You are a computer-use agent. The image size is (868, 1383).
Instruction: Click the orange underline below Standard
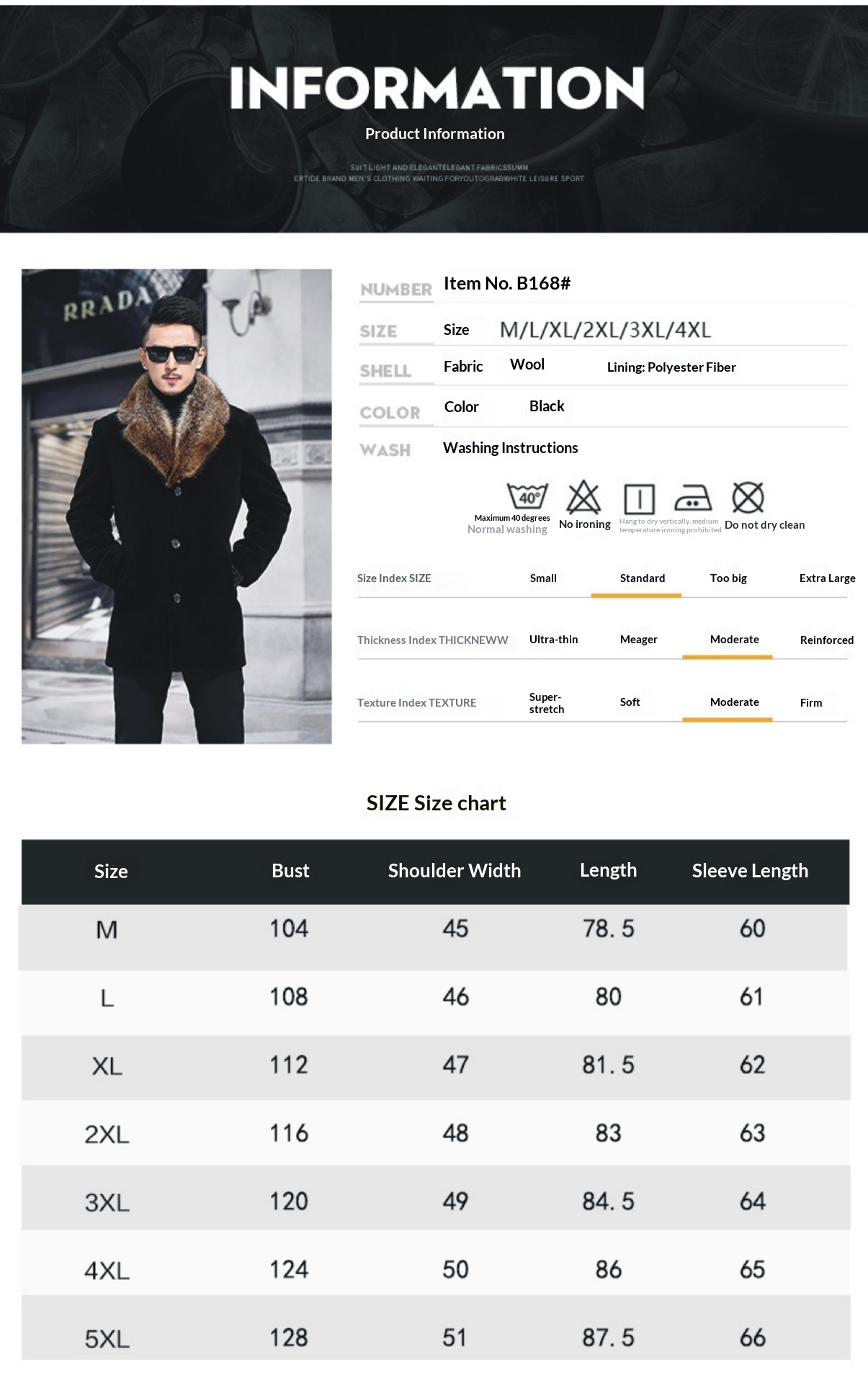click(x=636, y=596)
